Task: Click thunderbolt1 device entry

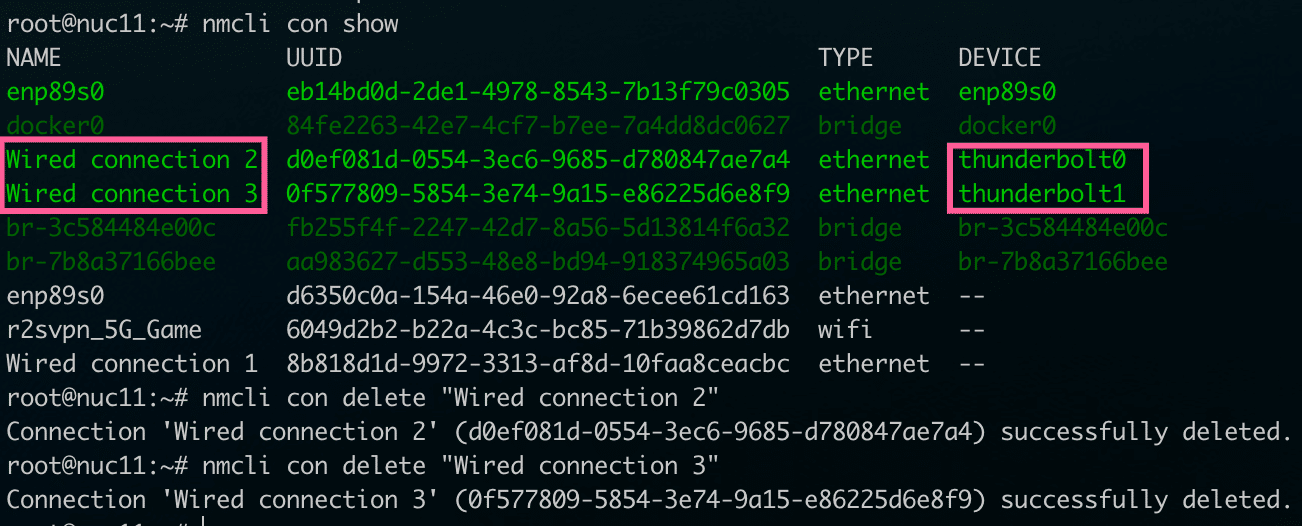Action: pyautogui.click(x=1043, y=194)
